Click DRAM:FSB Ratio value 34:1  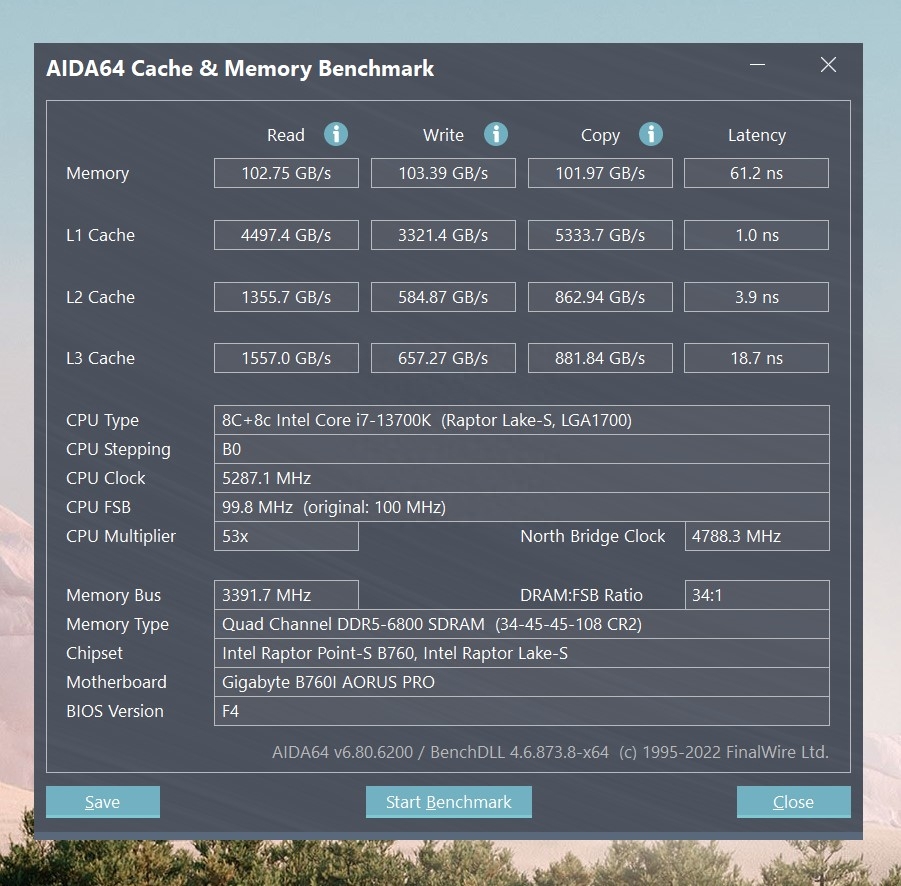(757, 595)
